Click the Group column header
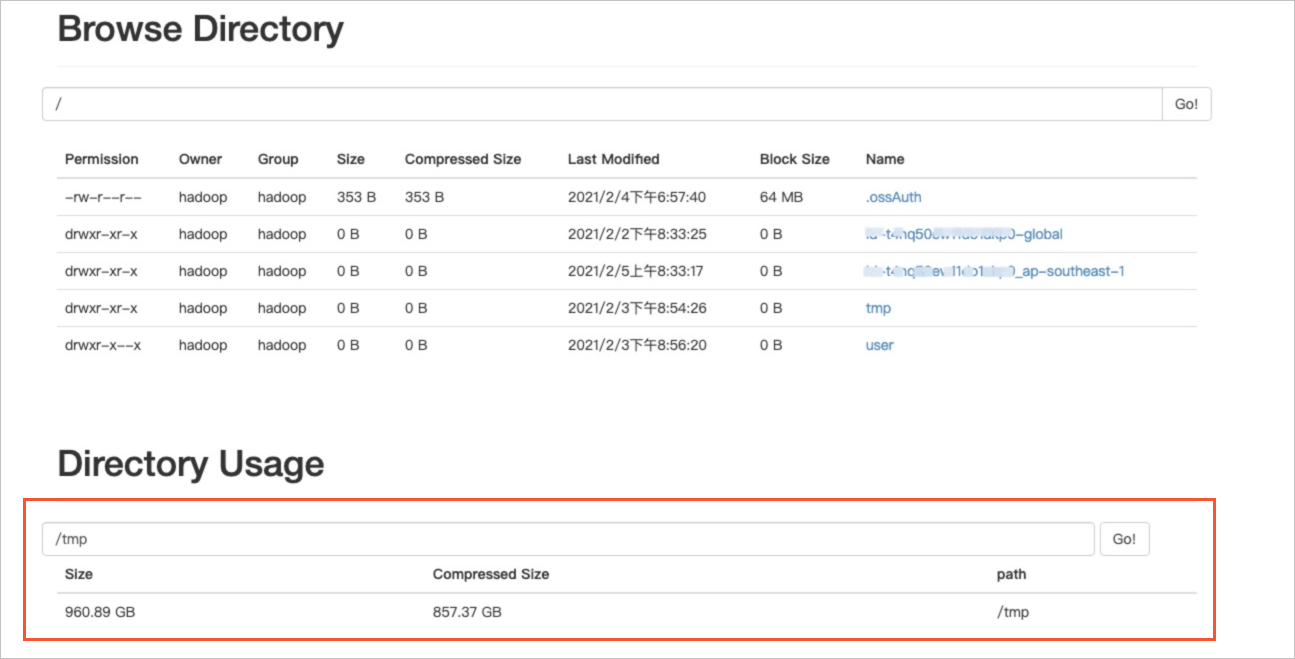 (278, 159)
